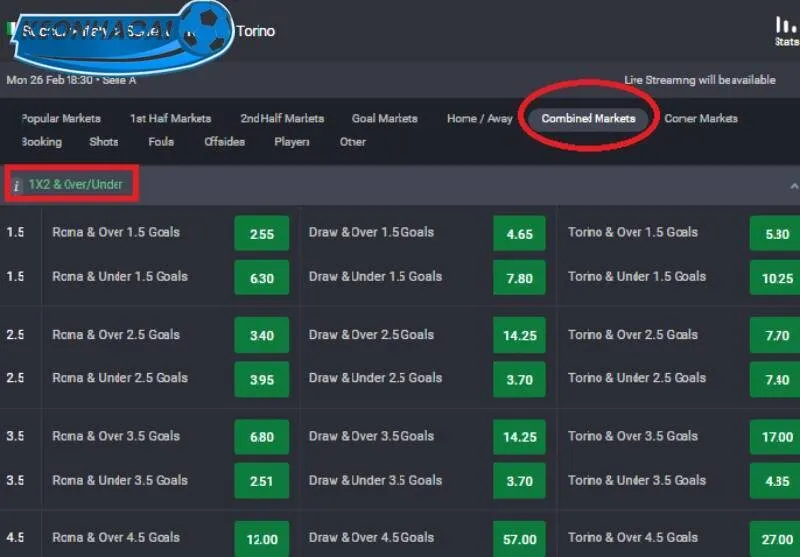
Task: Pick Roma & Over 1.5 Goals odds 2.55
Action: click(261, 234)
